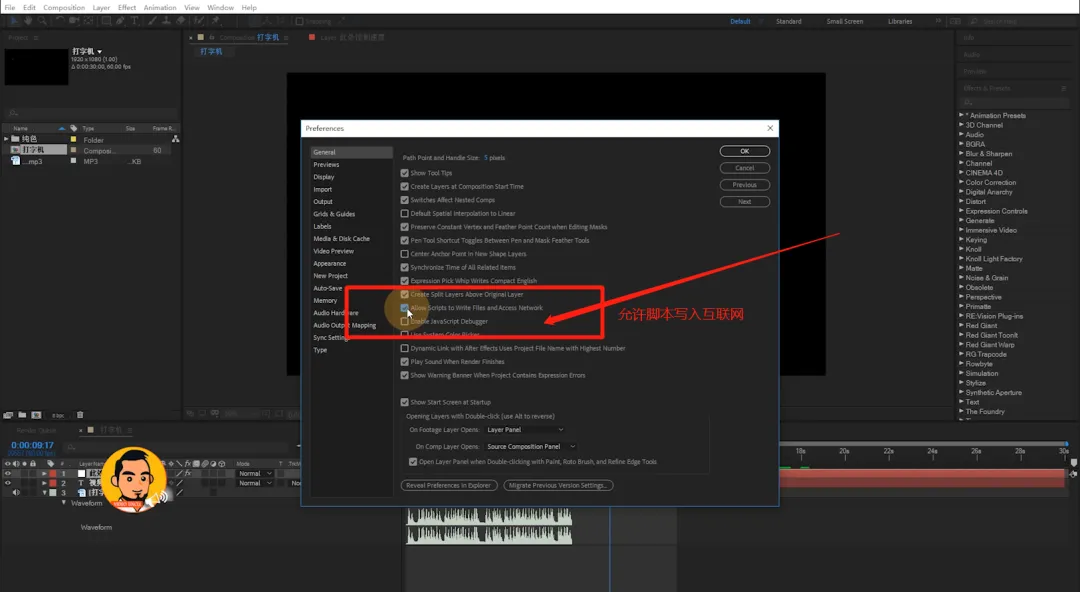Select Previews category in Preferences
Viewport: 1080px width, 592px height.
point(326,165)
